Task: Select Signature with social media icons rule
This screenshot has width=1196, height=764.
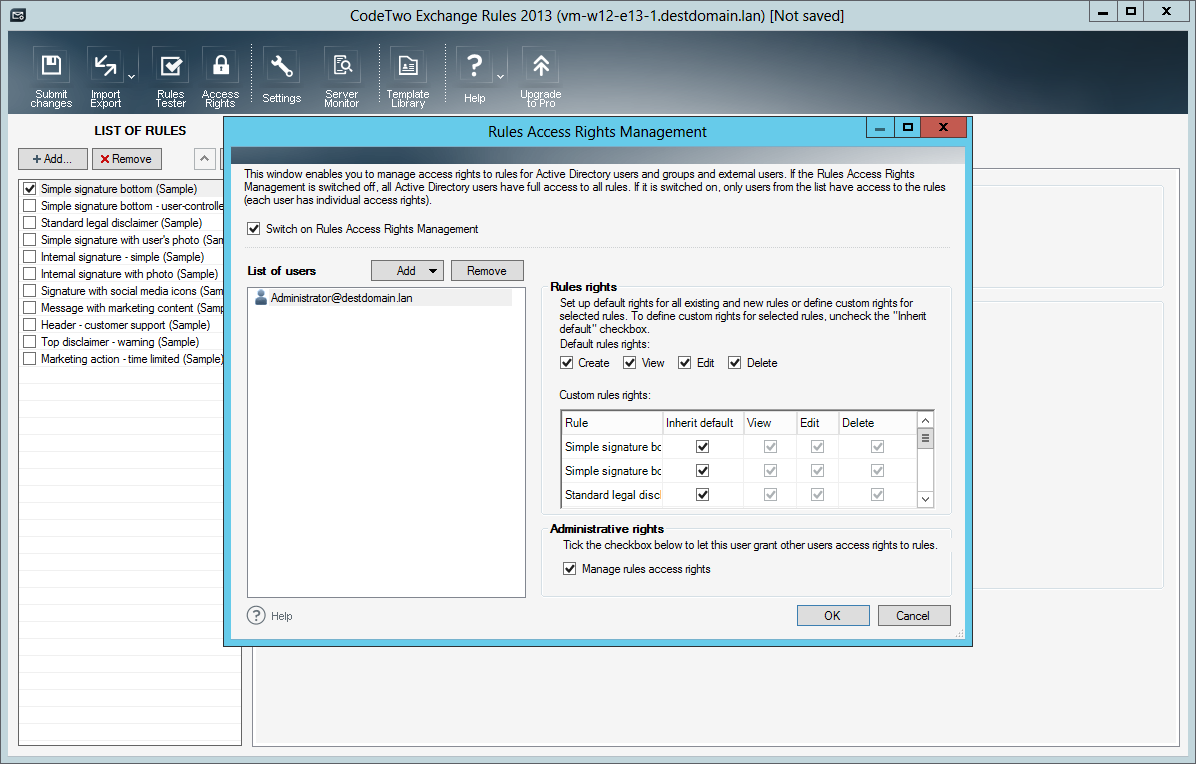Action: (131, 291)
